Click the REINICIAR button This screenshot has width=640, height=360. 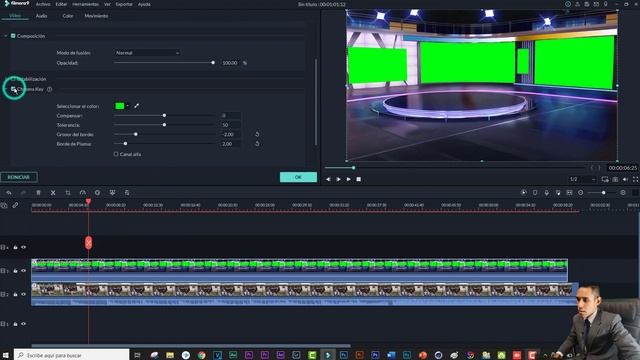coord(19,177)
